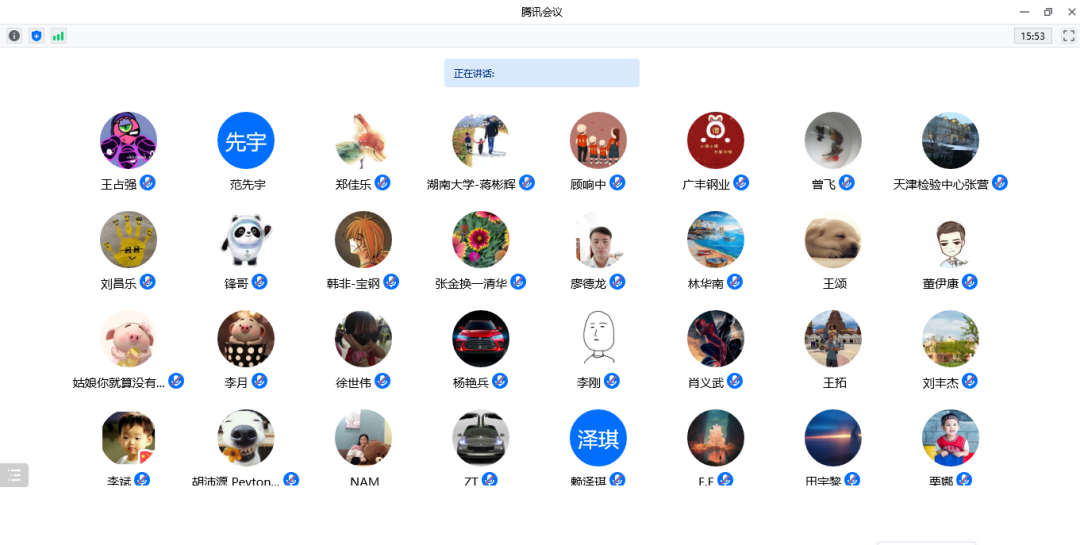Check the green network signal icon
Screen dimensions: 1080x545
pyautogui.click(x=59, y=36)
